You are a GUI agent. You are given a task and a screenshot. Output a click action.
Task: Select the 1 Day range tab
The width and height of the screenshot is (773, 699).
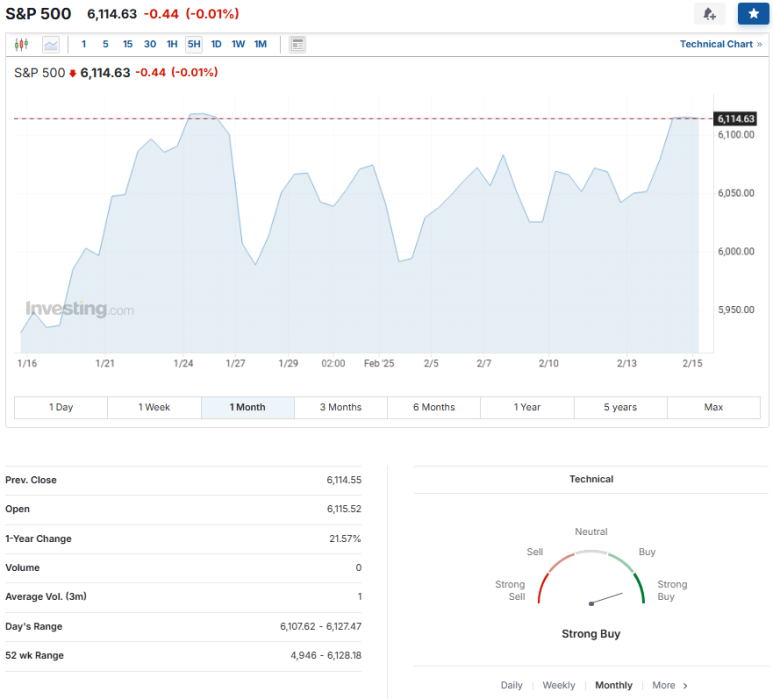(x=61, y=407)
